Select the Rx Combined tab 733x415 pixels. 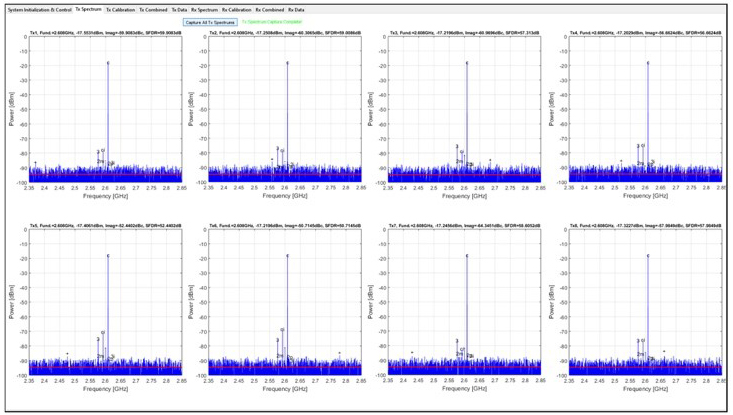[x=270, y=10]
